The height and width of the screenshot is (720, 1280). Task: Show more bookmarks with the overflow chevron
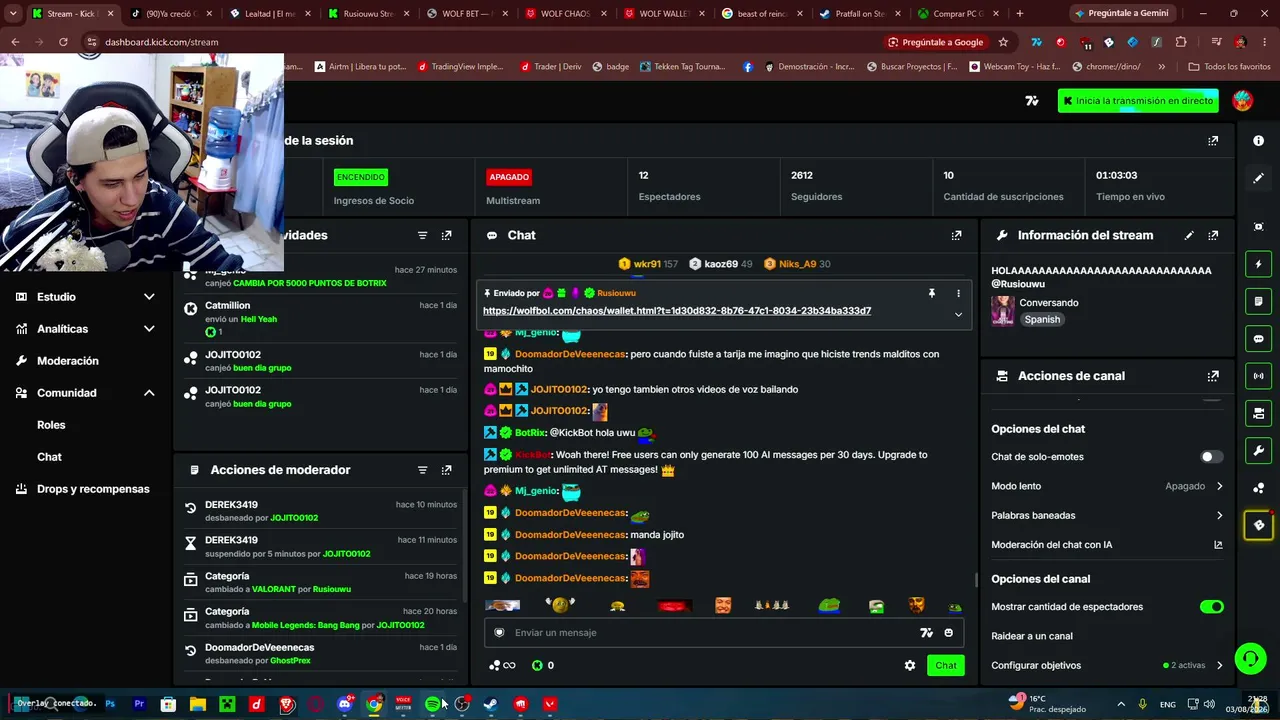click(1161, 67)
